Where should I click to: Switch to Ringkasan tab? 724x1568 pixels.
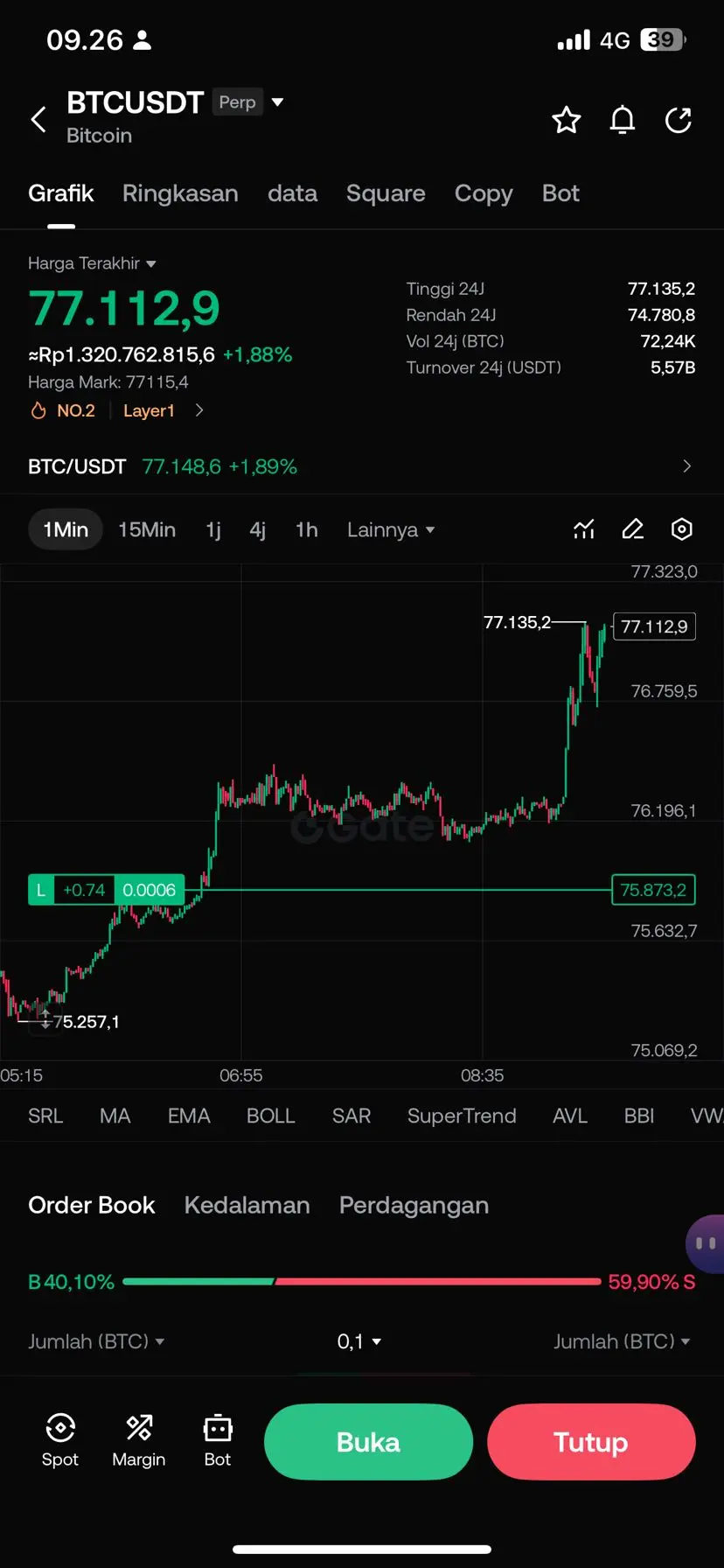point(180,193)
